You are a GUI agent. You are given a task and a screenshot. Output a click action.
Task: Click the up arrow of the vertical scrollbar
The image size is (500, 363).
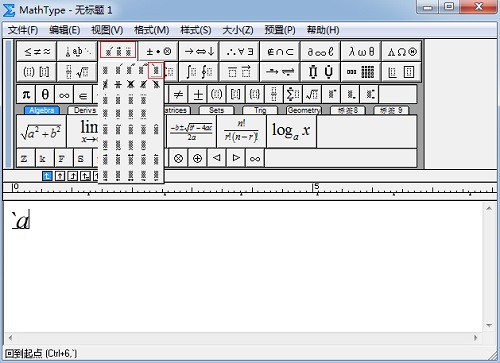click(489, 208)
